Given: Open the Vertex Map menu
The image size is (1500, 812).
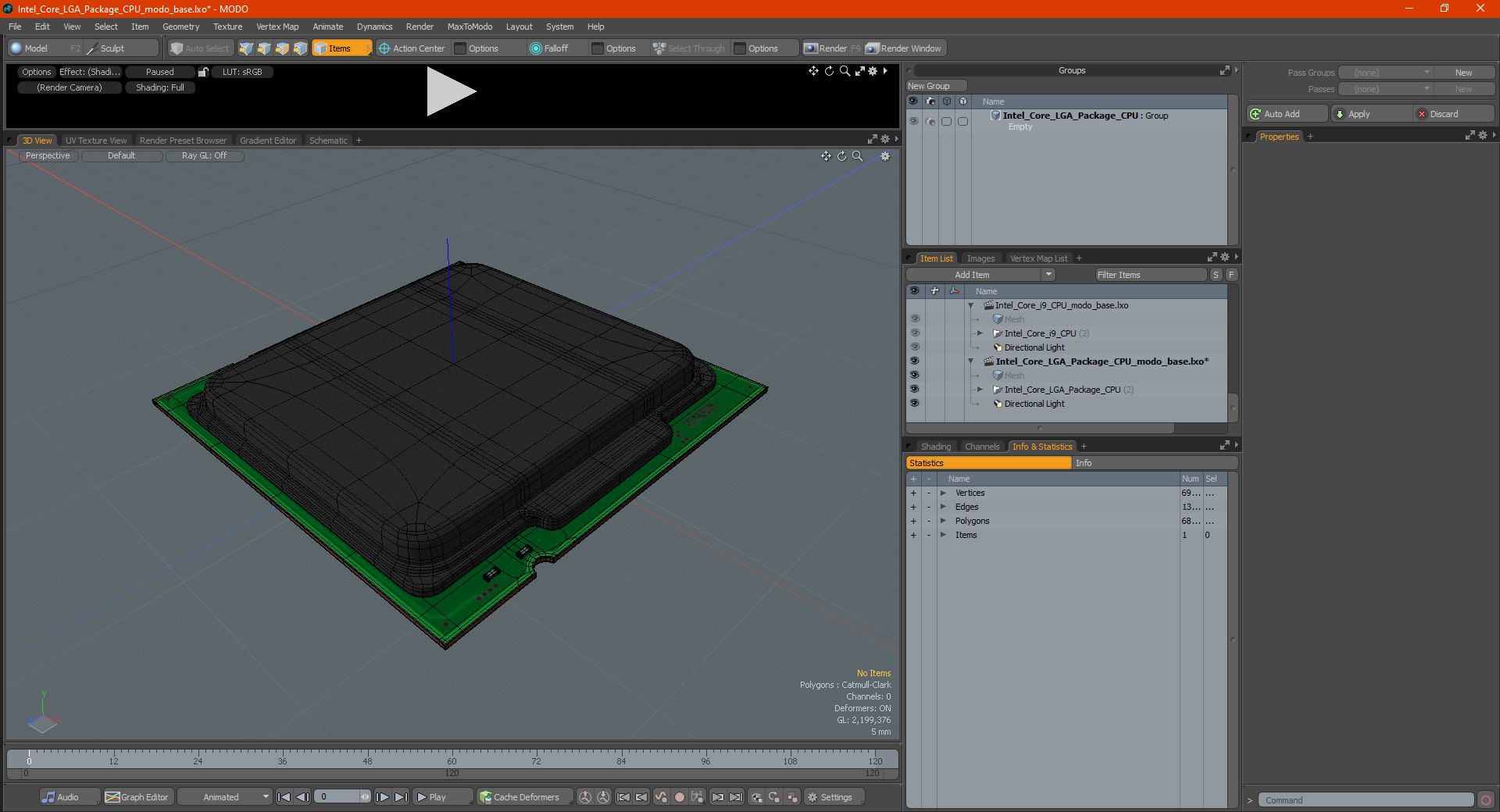Looking at the screenshot, I should (x=277, y=27).
